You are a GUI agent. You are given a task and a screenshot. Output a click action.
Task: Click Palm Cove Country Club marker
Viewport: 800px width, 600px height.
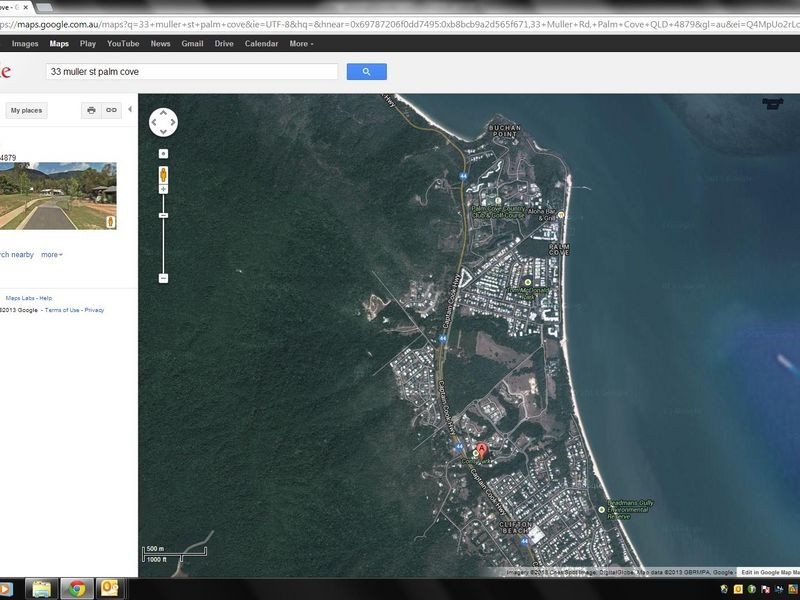click(498, 201)
